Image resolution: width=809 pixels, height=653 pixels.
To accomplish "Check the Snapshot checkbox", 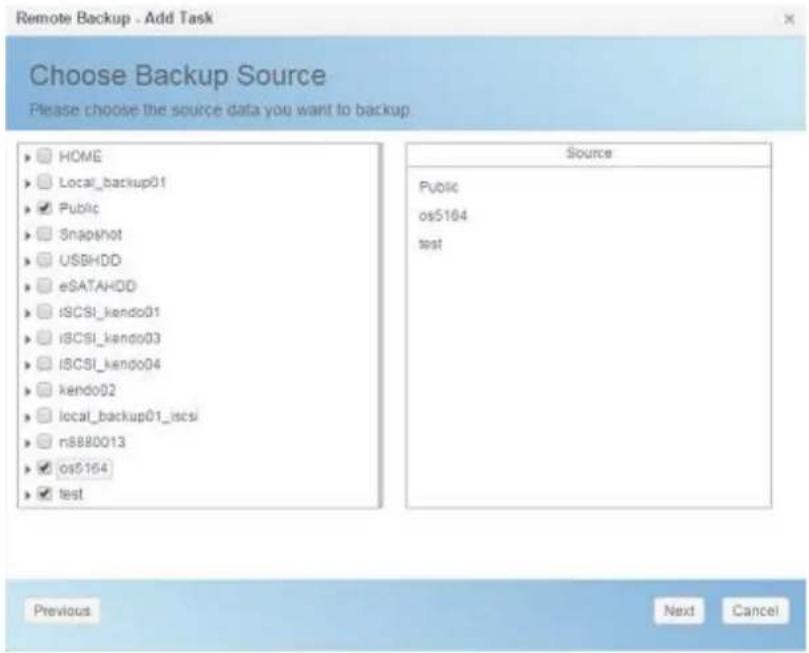I will tap(45, 234).
